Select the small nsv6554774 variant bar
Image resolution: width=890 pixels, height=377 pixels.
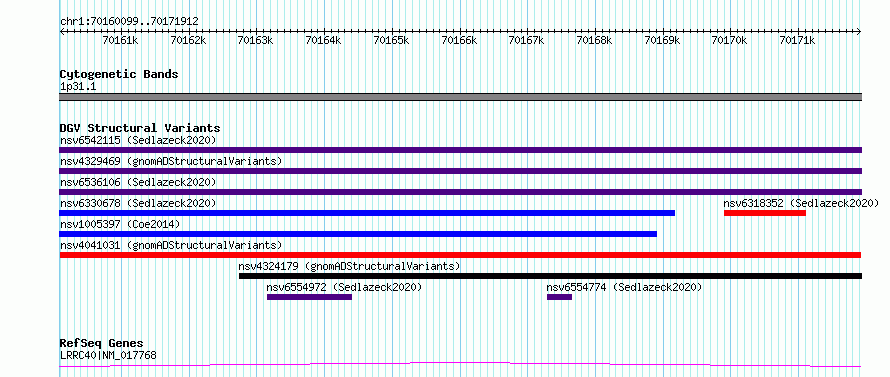559,297
